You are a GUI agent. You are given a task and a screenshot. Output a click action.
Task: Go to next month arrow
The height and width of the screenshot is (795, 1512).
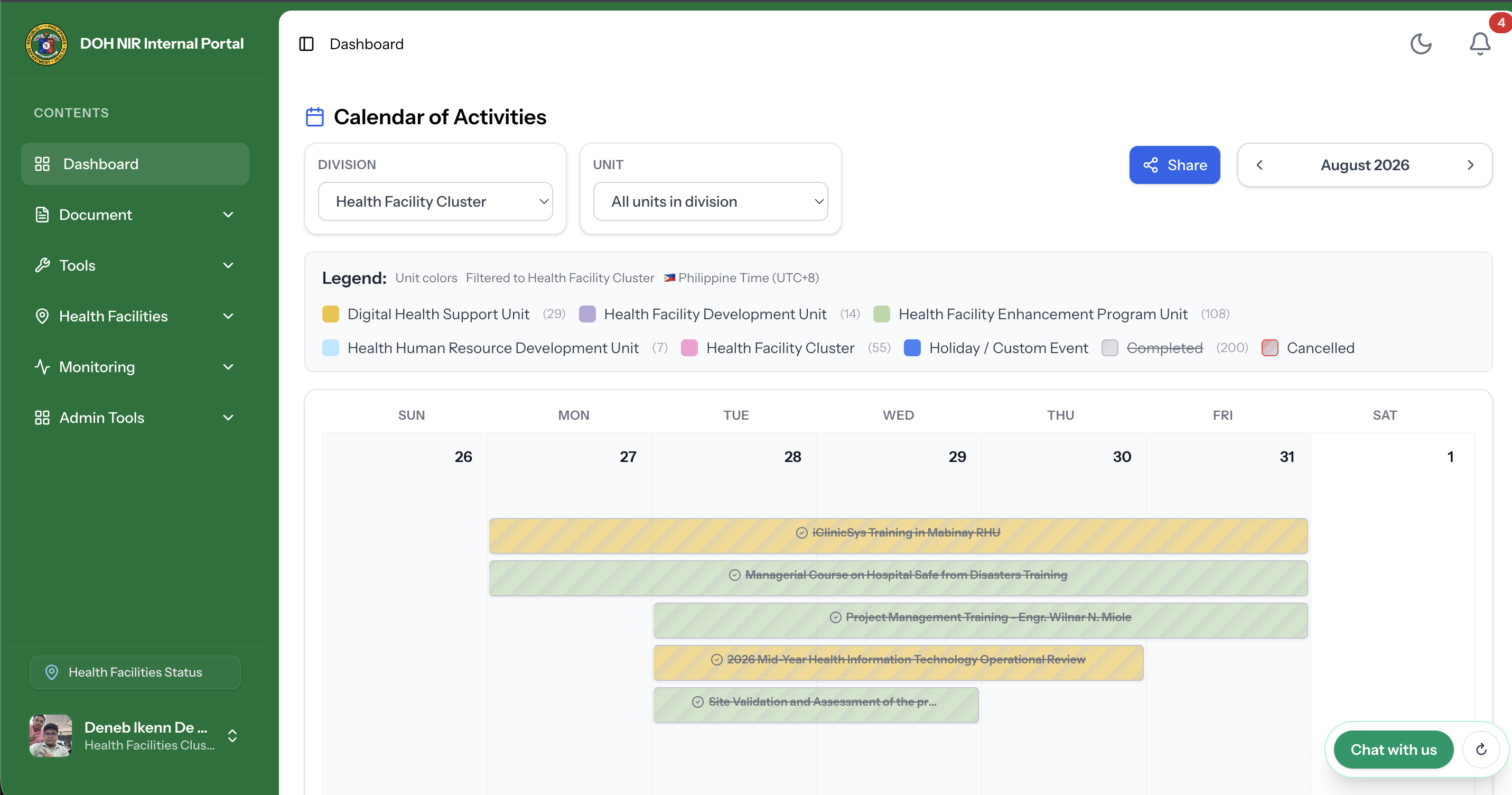coord(1470,165)
